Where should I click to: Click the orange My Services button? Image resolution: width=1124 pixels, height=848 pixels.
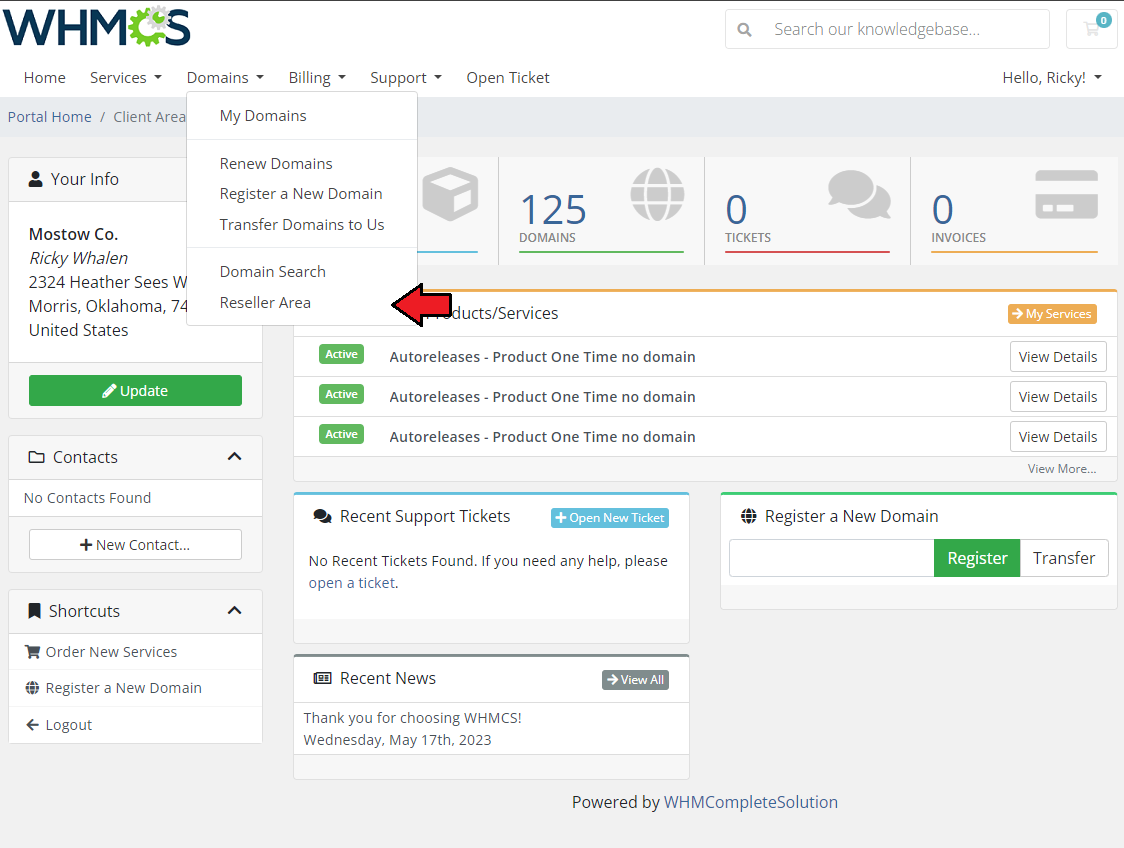pyautogui.click(x=1052, y=314)
